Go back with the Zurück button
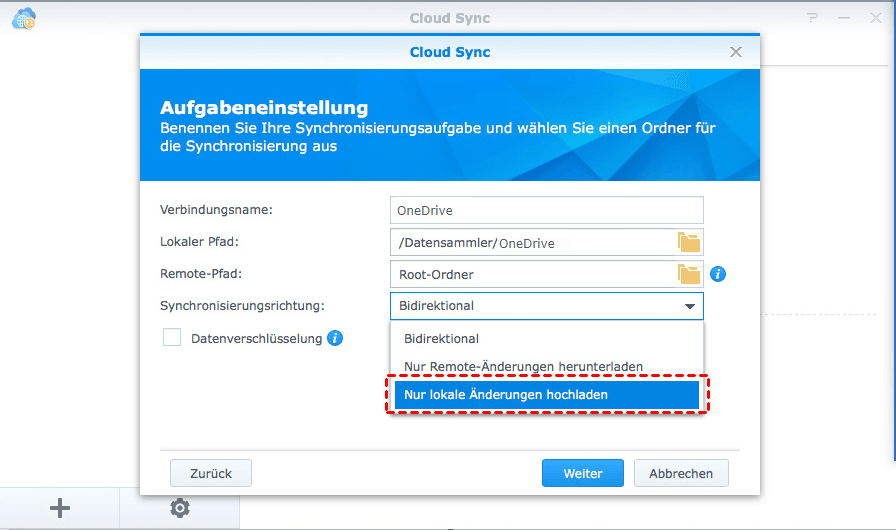Viewport: 896px width, 530px height. (x=210, y=473)
